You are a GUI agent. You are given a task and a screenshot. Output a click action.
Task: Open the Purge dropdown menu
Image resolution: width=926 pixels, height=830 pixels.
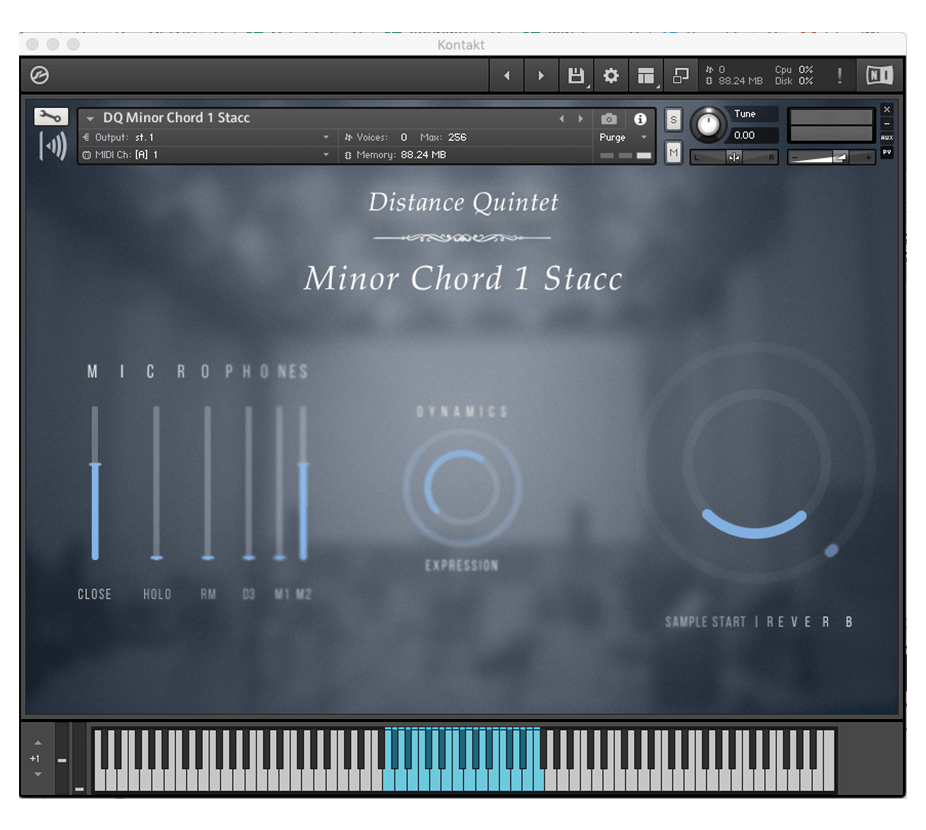624,137
